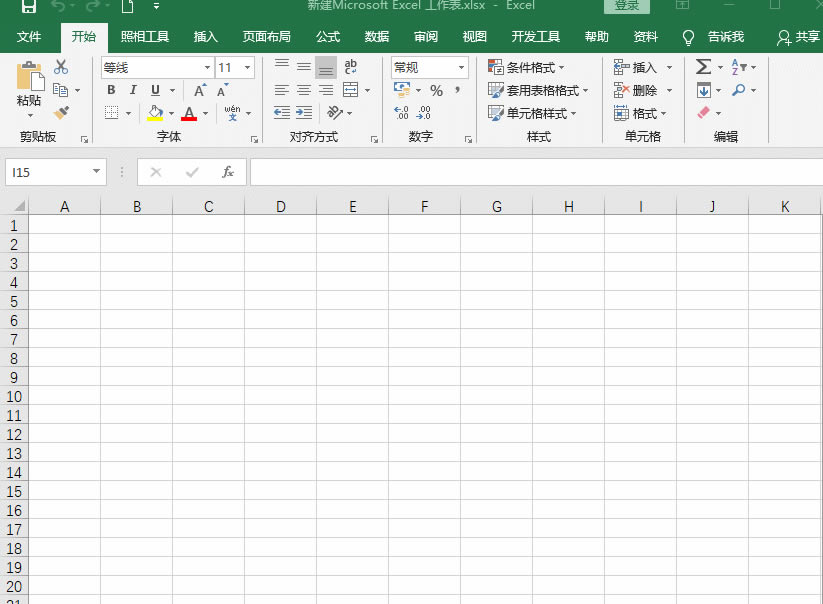Expand the 常规 number format dropdown
This screenshot has width=823, height=604.
[461, 68]
